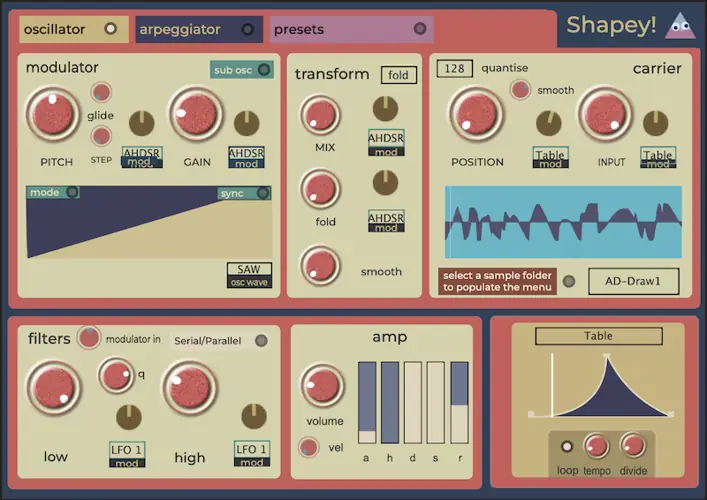Switch to the arpeggiator tab

(198, 29)
